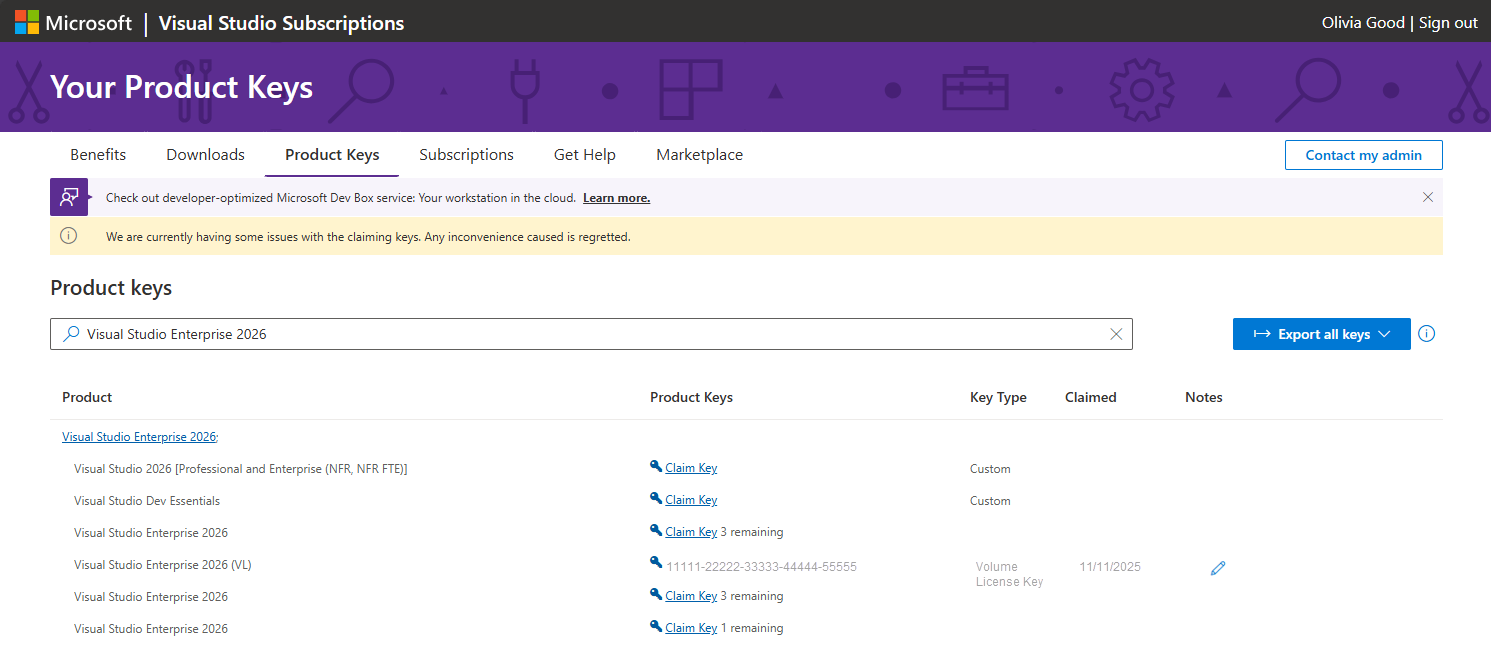
Task: Open the megaphone announcement icon in the purple banner
Action: point(68,197)
